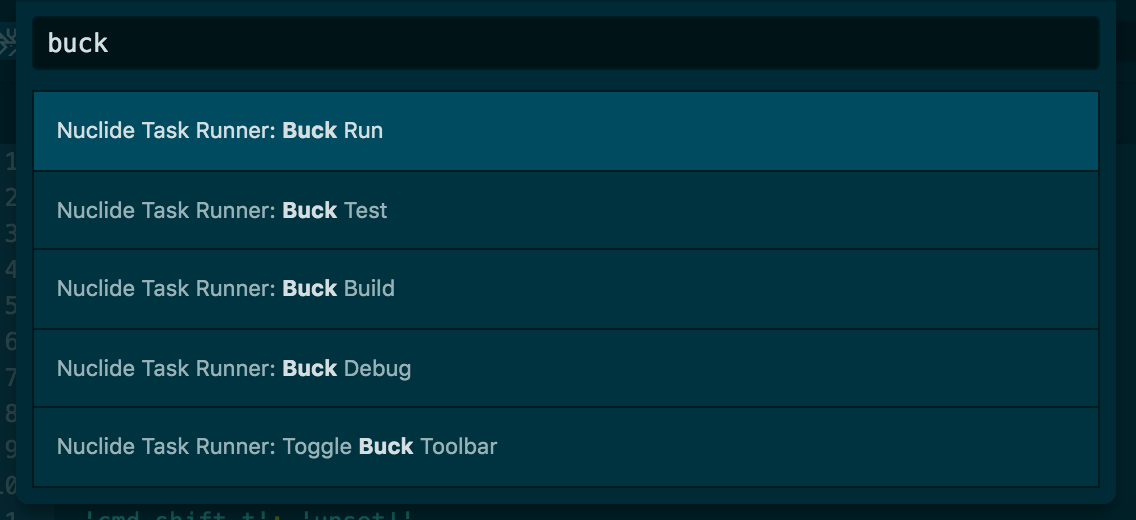Click gutter line number 3
This screenshot has width=1136, height=520.
pos(10,233)
